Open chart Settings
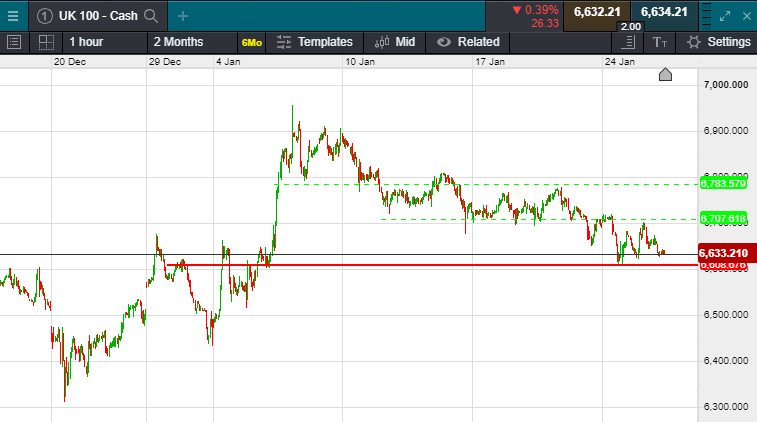Screen dimensions: 757x422 pyautogui.click(x=719, y=42)
